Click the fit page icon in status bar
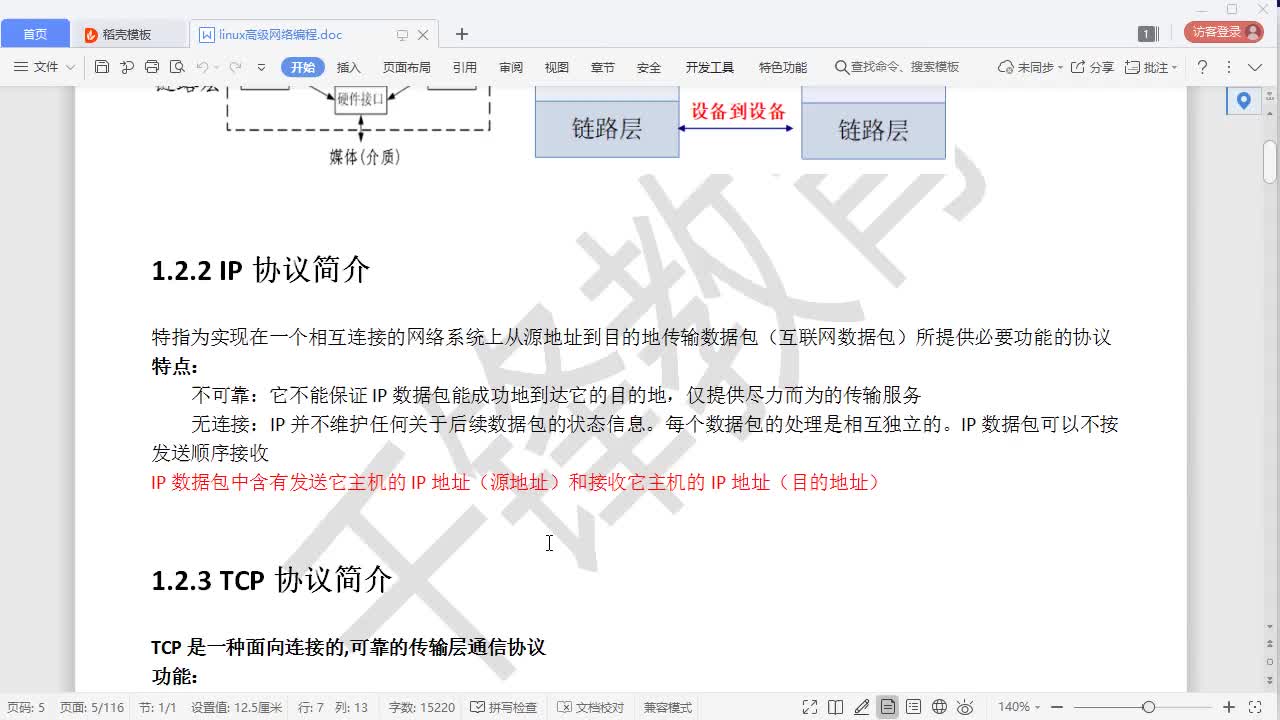 pyautogui.click(x=1255, y=707)
